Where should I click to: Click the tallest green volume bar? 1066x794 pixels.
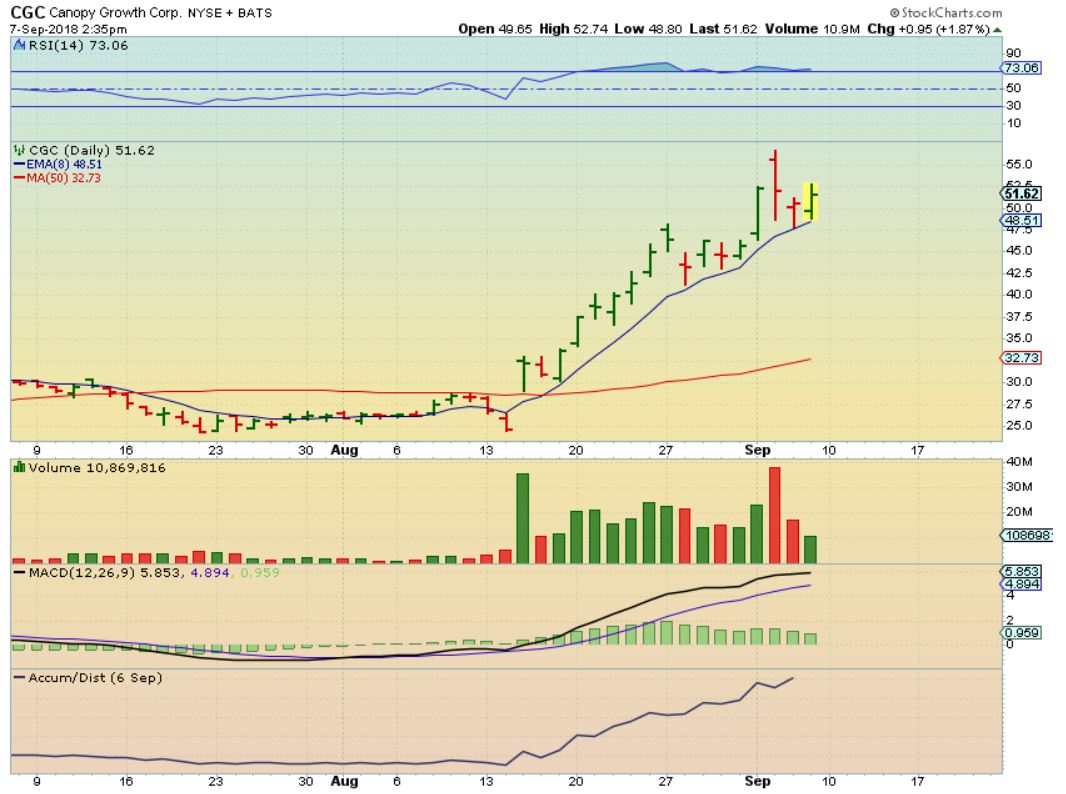(523, 518)
